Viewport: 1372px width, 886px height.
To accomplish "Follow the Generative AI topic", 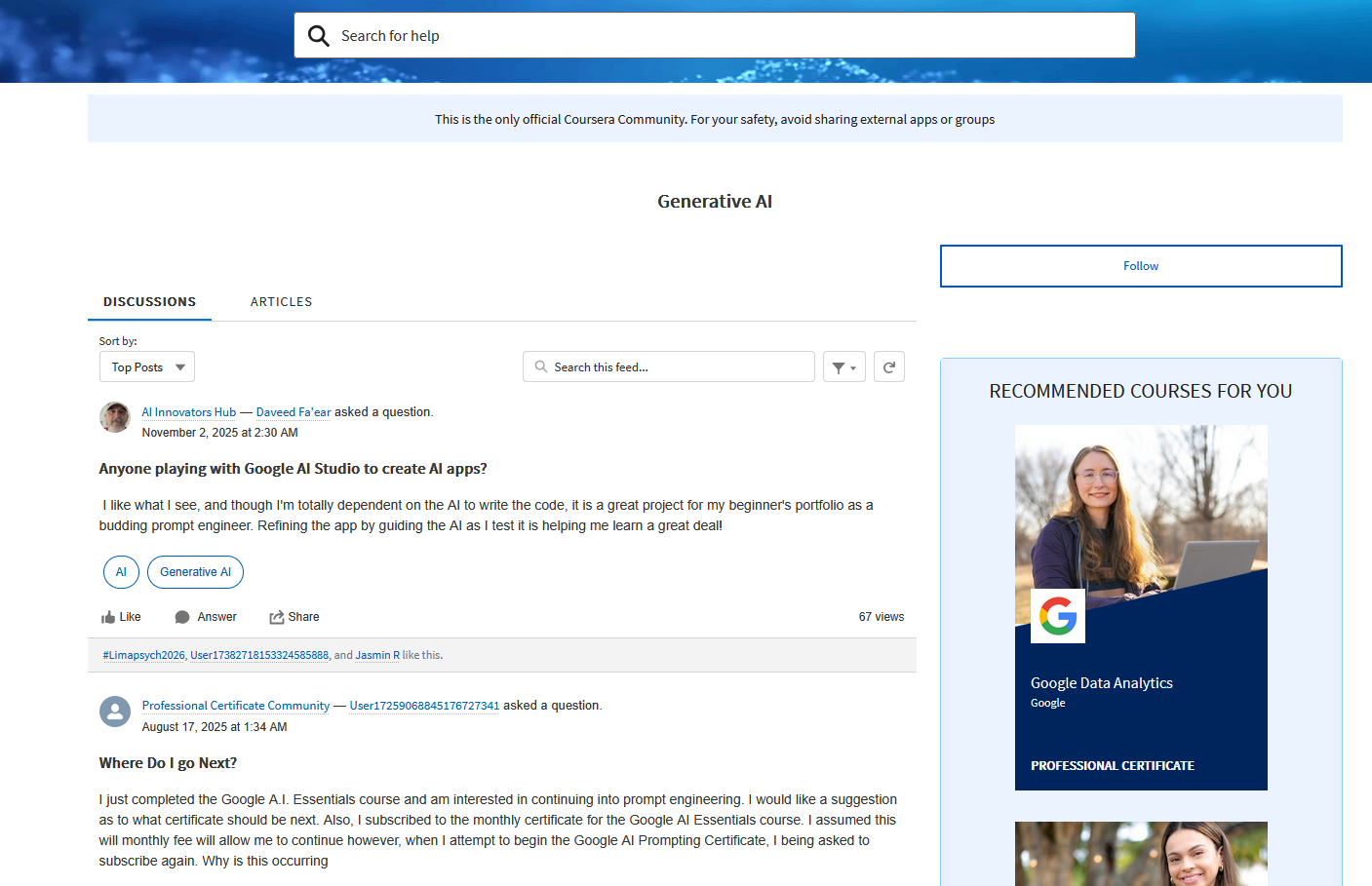I will [x=1141, y=266].
